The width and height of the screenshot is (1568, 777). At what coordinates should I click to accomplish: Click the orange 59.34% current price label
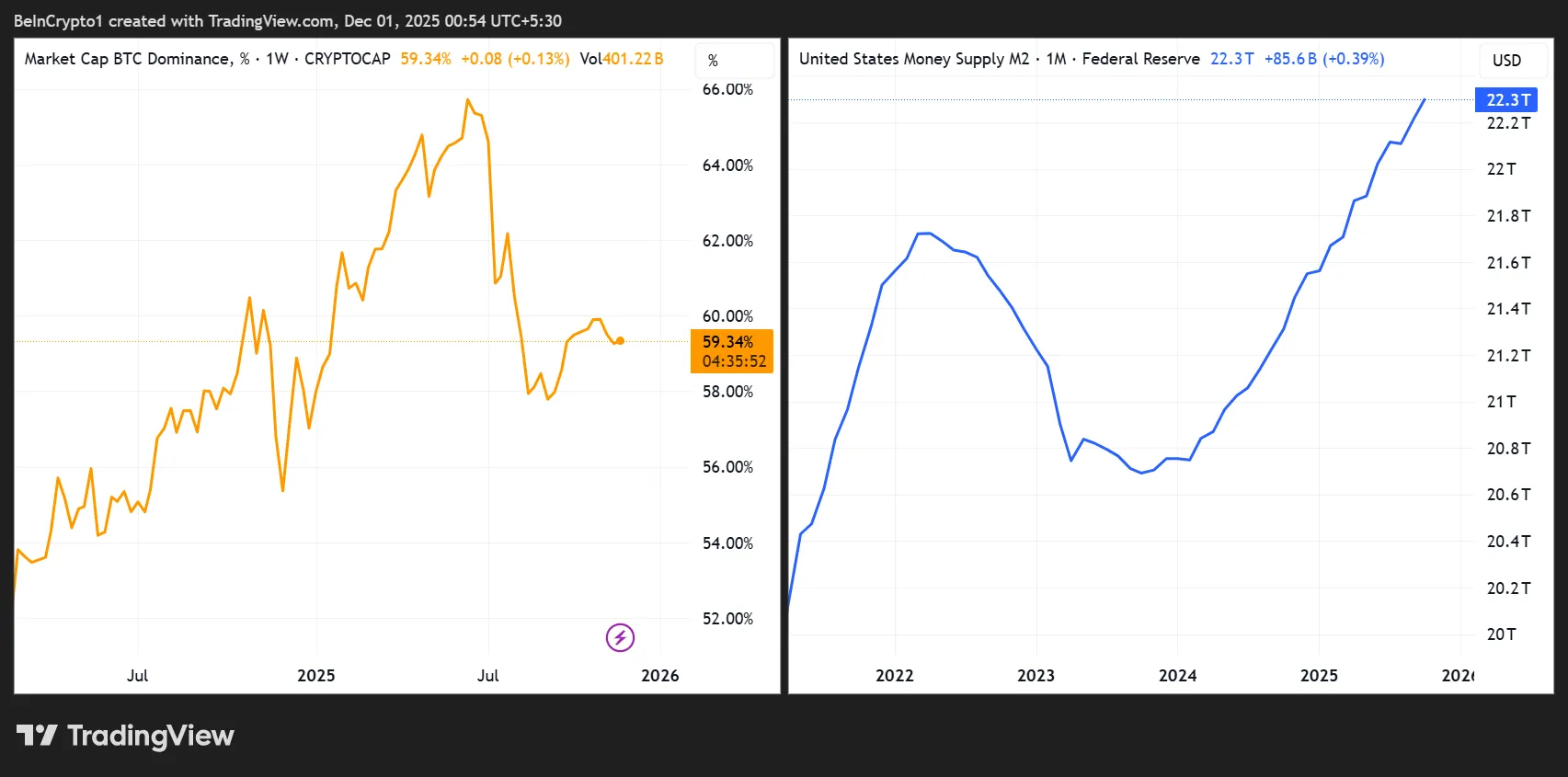tap(730, 342)
